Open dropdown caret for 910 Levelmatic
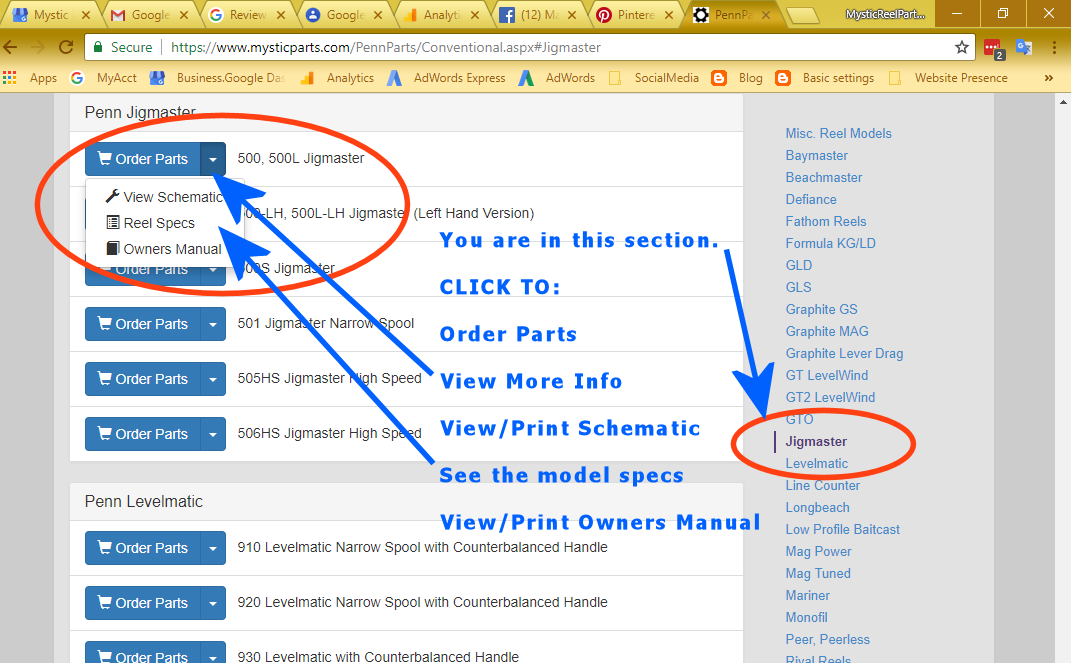Screen dimensions: 1071x663 click(x=213, y=548)
